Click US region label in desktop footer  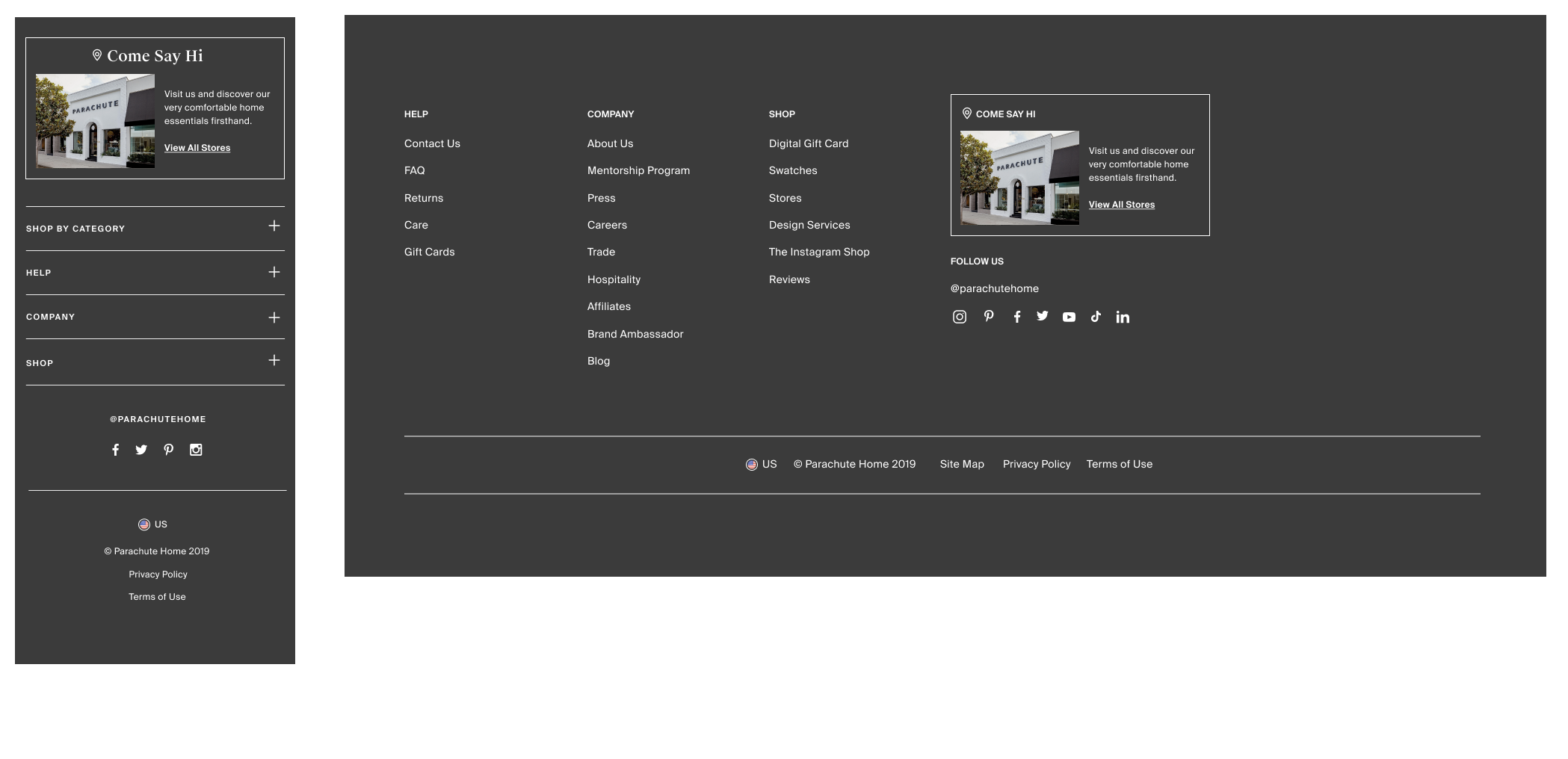[770, 464]
